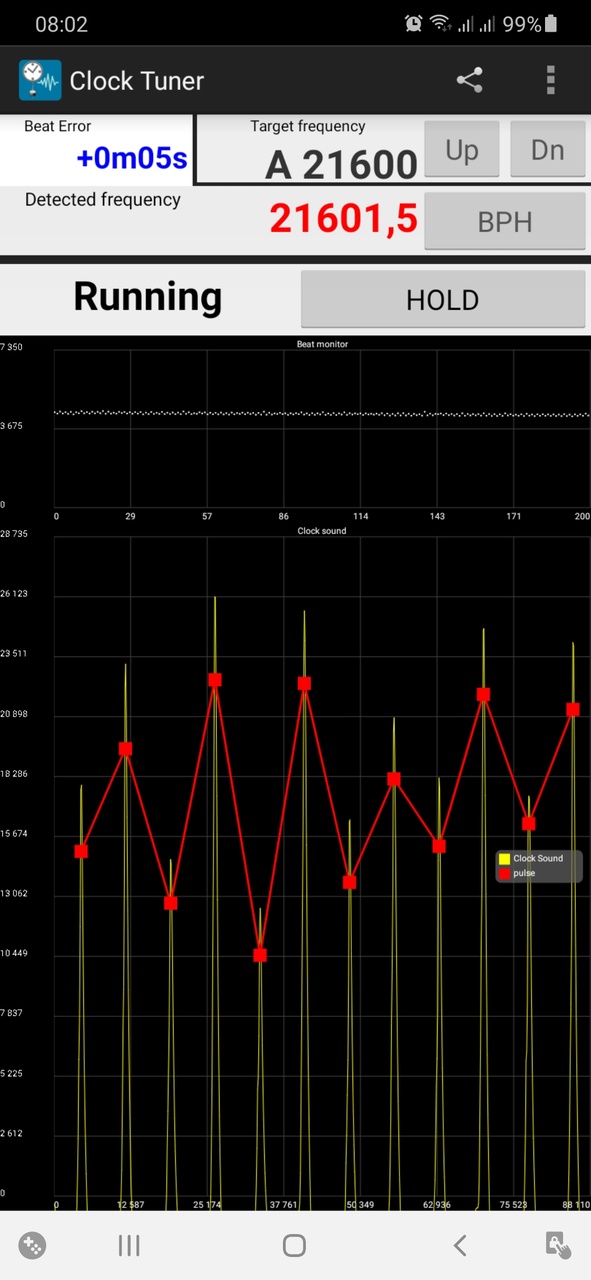Tap the A 21600 target frequency value

[341, 165]
